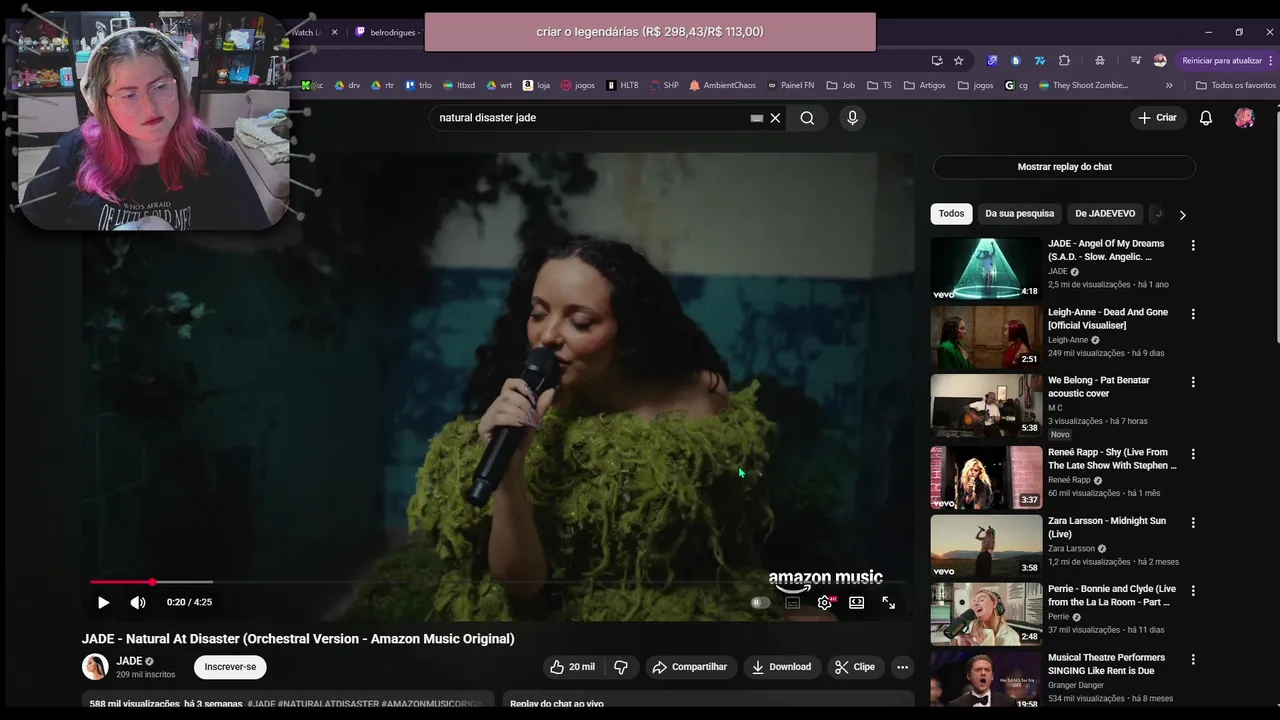The height and width of the screenshot is (720, 1280).
Task: Close the Watch browser tab
Action: [x=334, y=32]
